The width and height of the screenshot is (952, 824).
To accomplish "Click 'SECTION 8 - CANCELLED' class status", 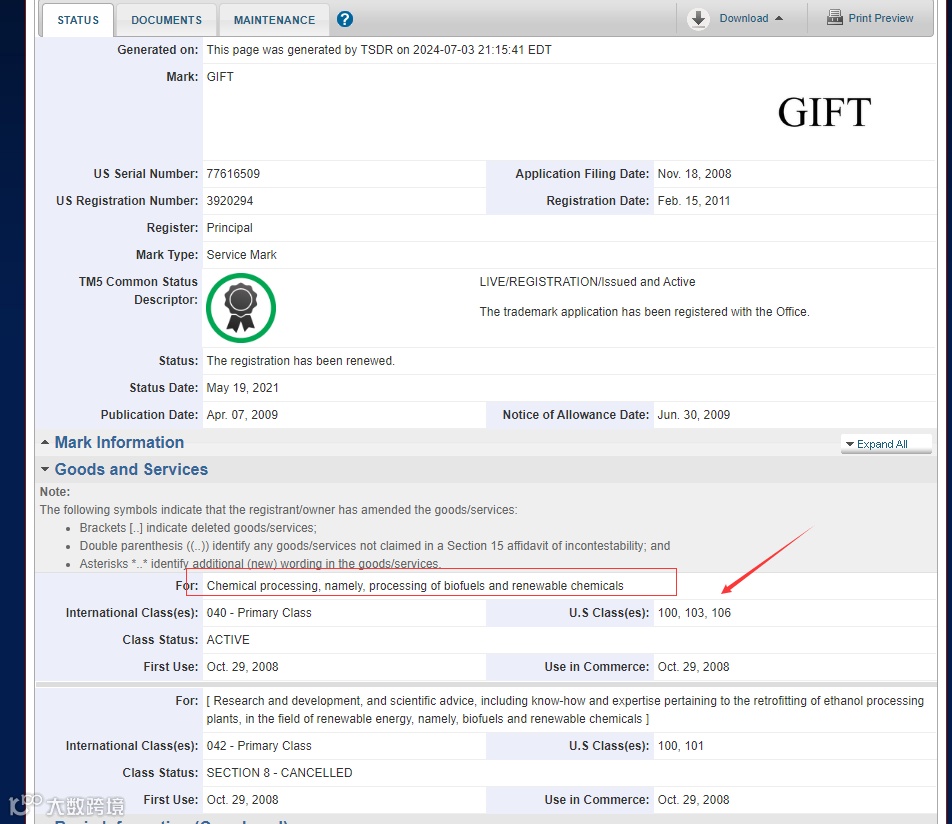I will click(x=279, y=773).
